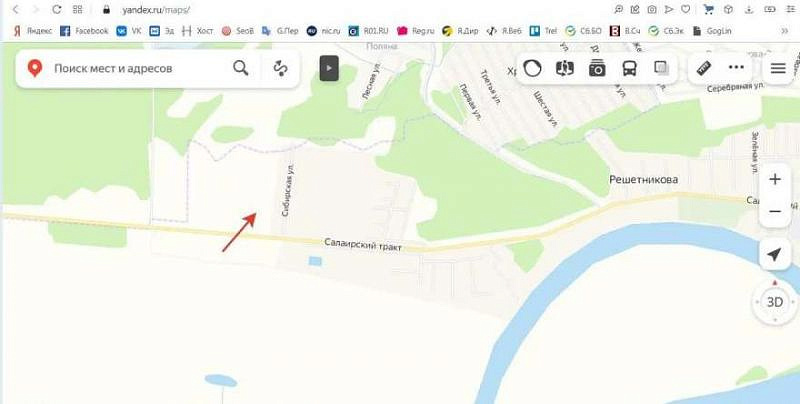Click my location arrow button

tap(774, 255)
